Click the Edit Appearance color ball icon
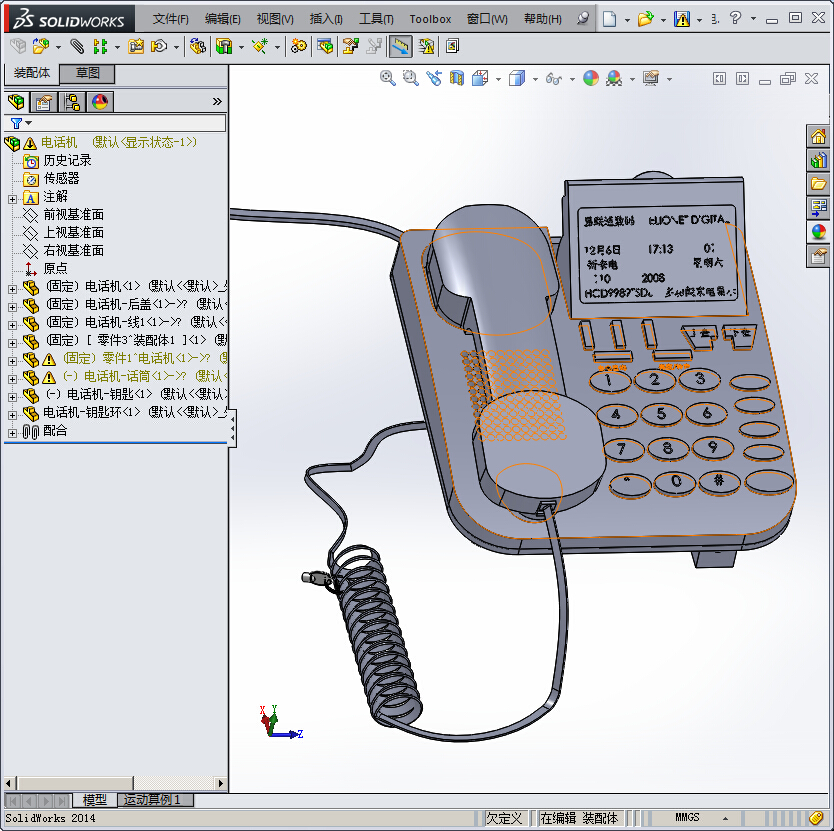 pyautogui.click(x=590, y=79)
